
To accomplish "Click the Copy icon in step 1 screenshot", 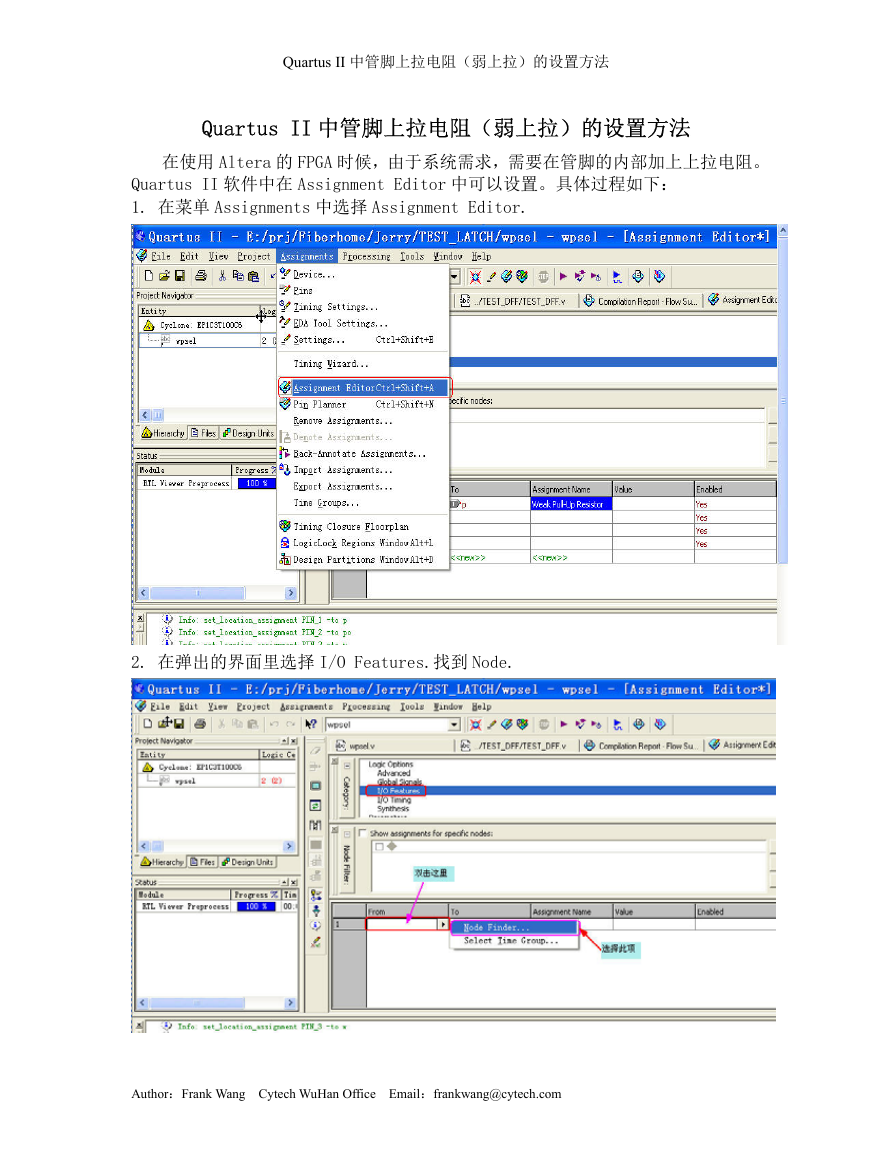I will pyautogui.click(x=238, y=276).
